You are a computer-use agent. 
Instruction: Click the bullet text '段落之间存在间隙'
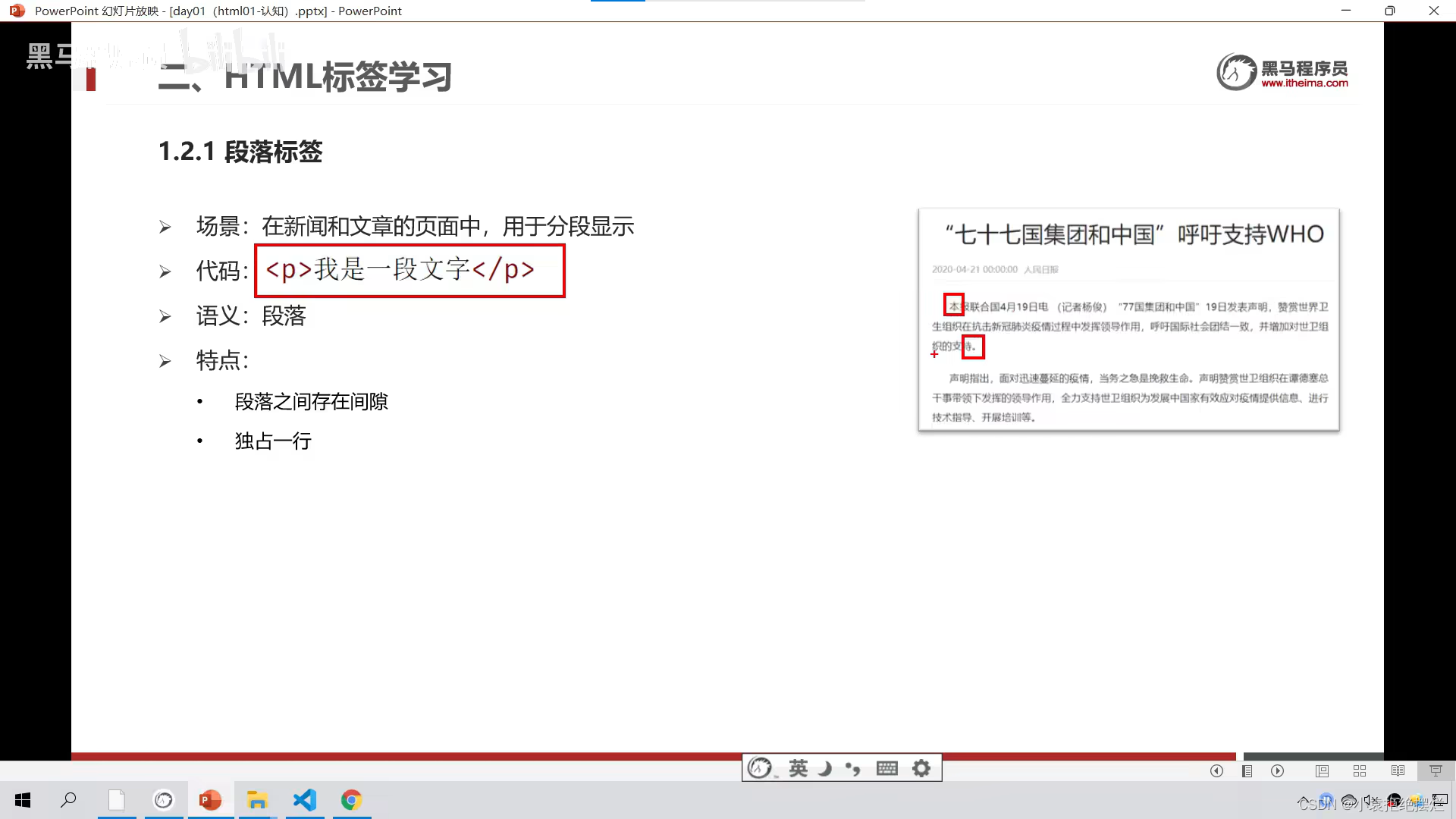pos(311,401)
